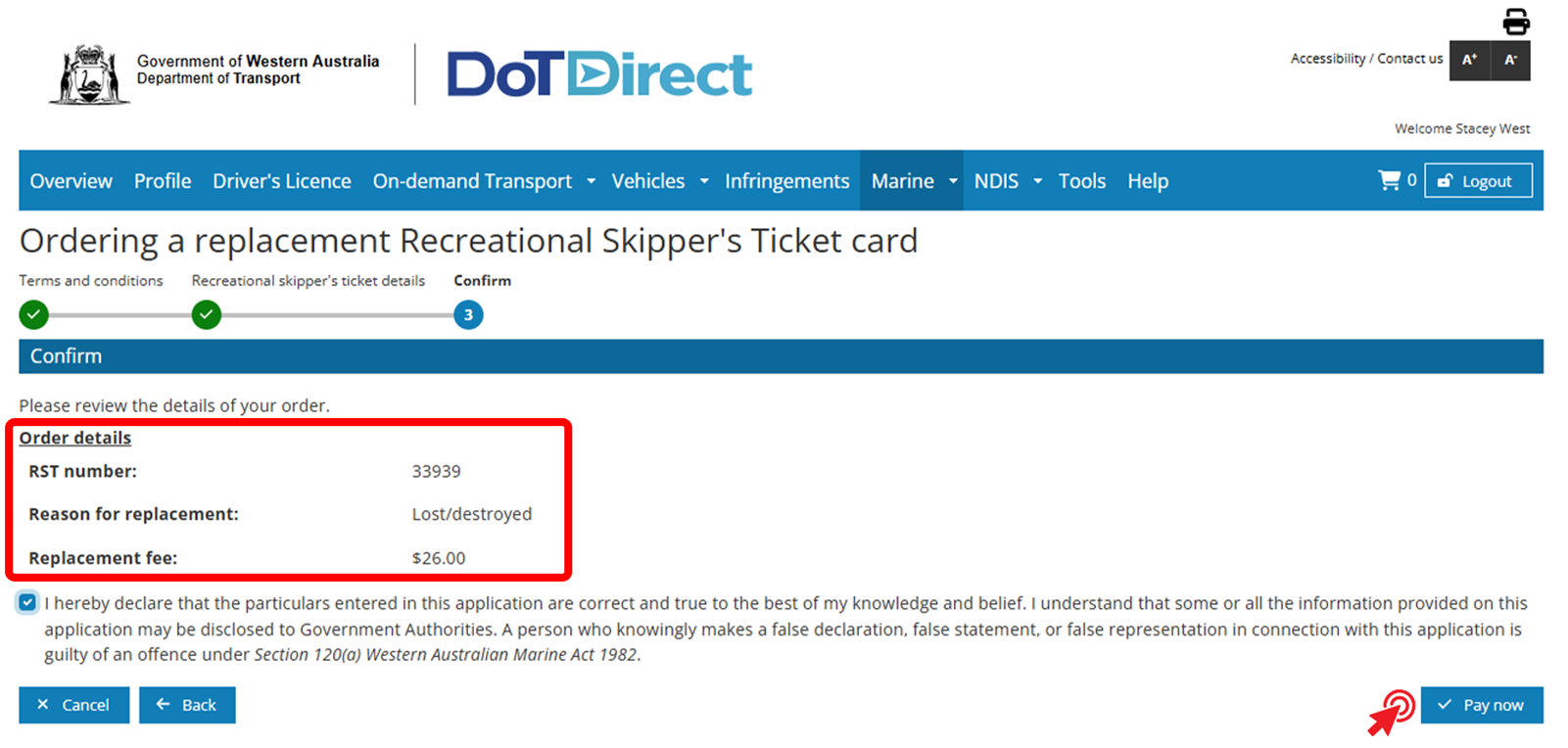
Task: Select step 3 Confirm circle
Action: (468, 315)
